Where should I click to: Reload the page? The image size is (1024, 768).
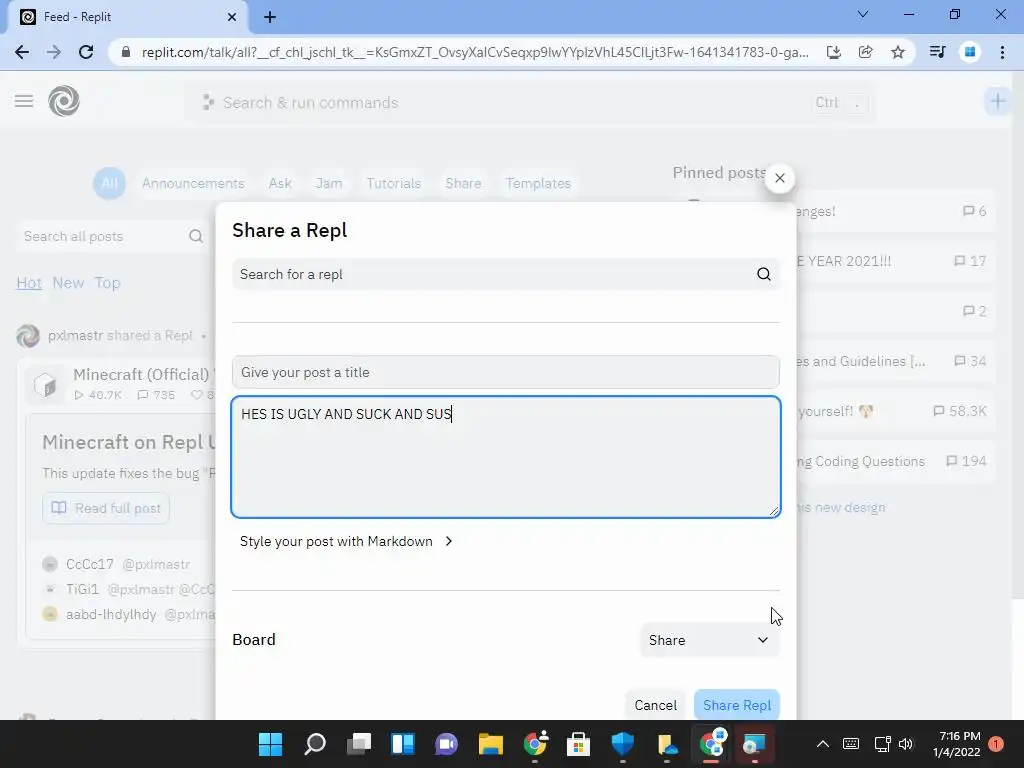click(86, 52)
